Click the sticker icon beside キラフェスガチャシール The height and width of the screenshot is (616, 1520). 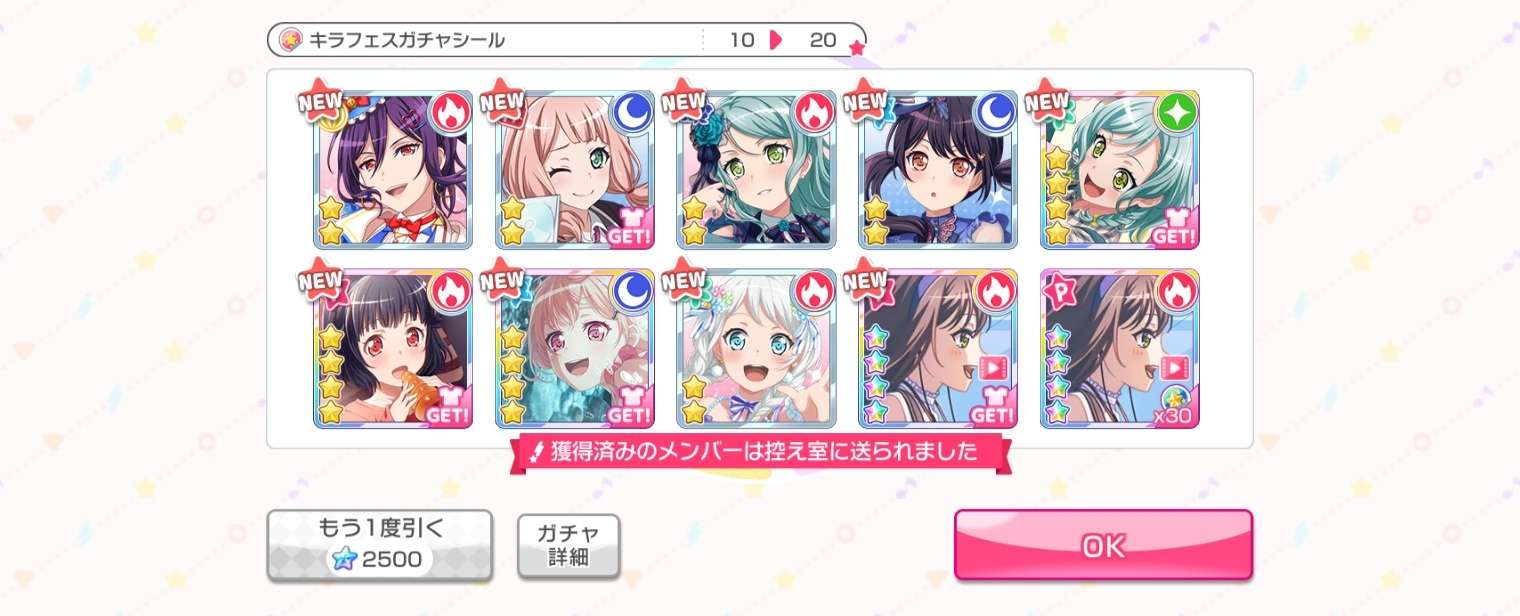(x=291, y=40)
